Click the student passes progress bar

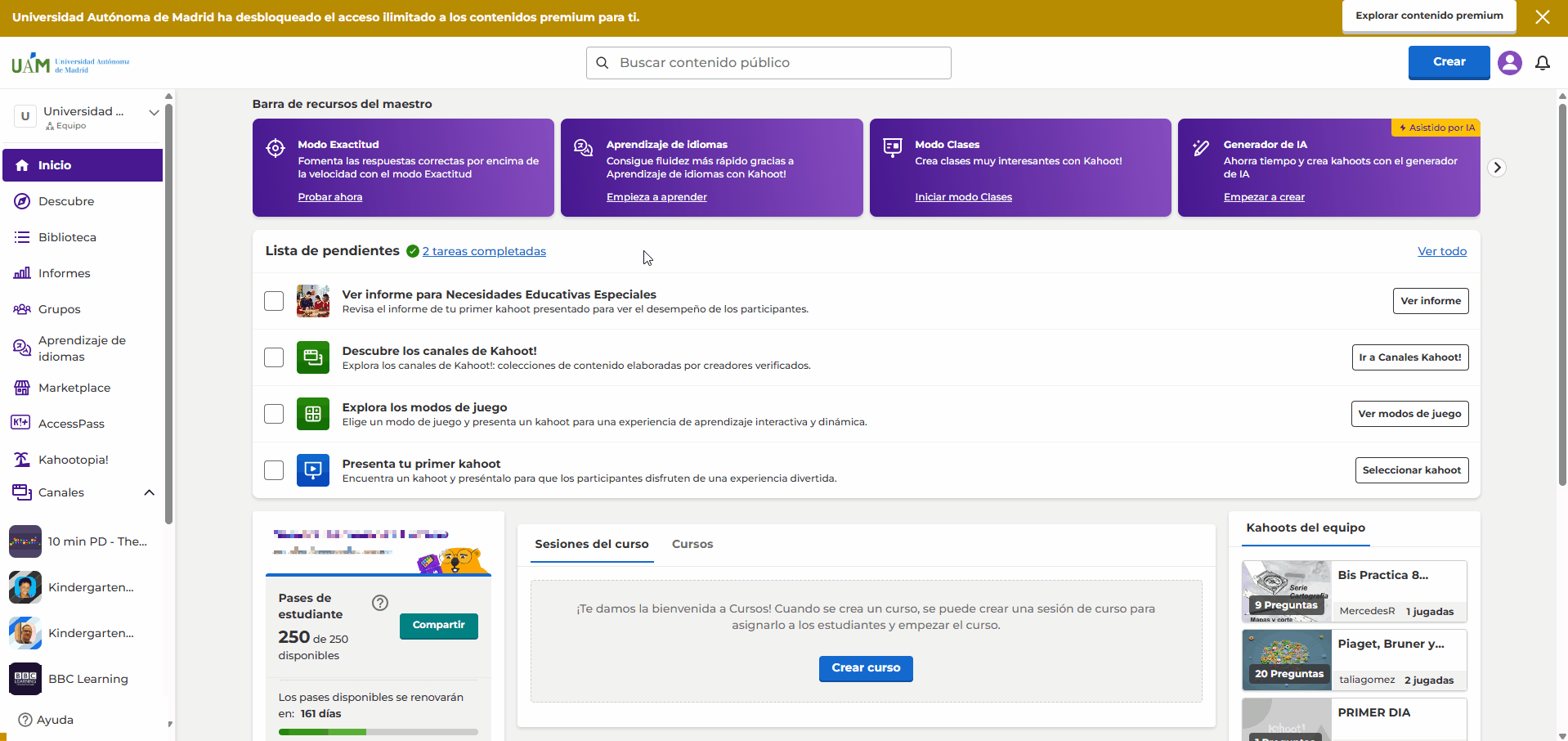[379, 732]
